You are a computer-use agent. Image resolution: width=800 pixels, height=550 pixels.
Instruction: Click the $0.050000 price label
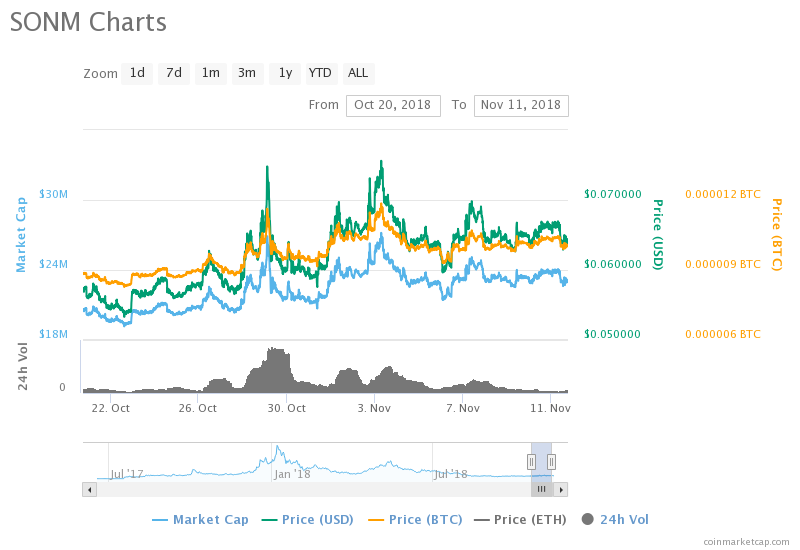pos(613,334)
